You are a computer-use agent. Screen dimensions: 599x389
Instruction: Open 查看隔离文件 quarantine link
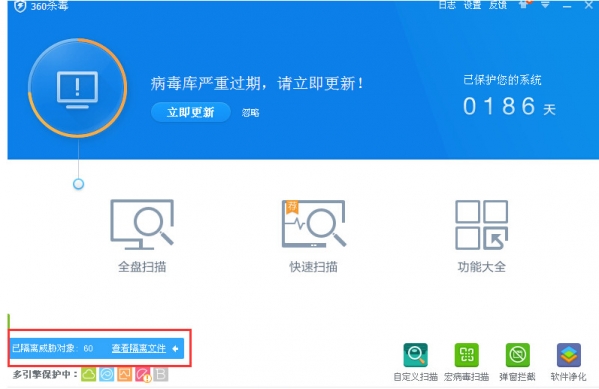click(139, 348)
